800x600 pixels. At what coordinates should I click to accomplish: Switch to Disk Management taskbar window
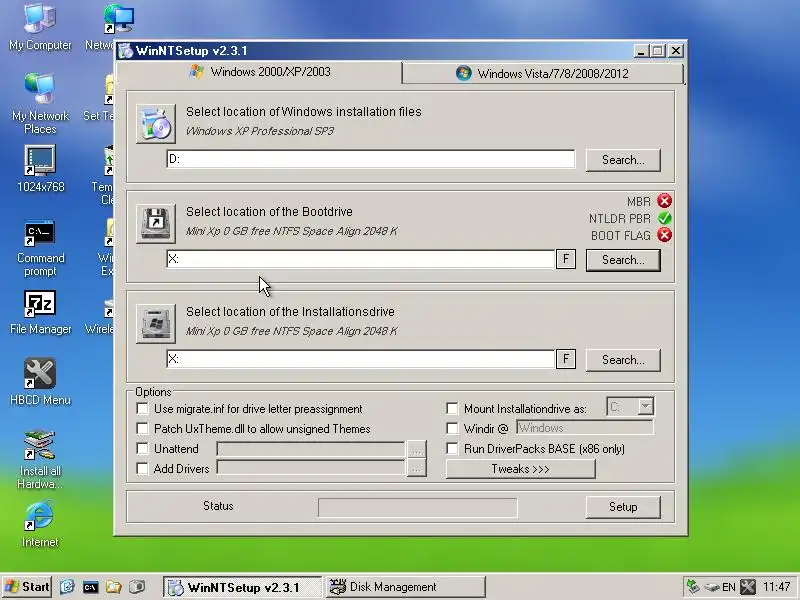pyautogui.click(x=406, y=587)
